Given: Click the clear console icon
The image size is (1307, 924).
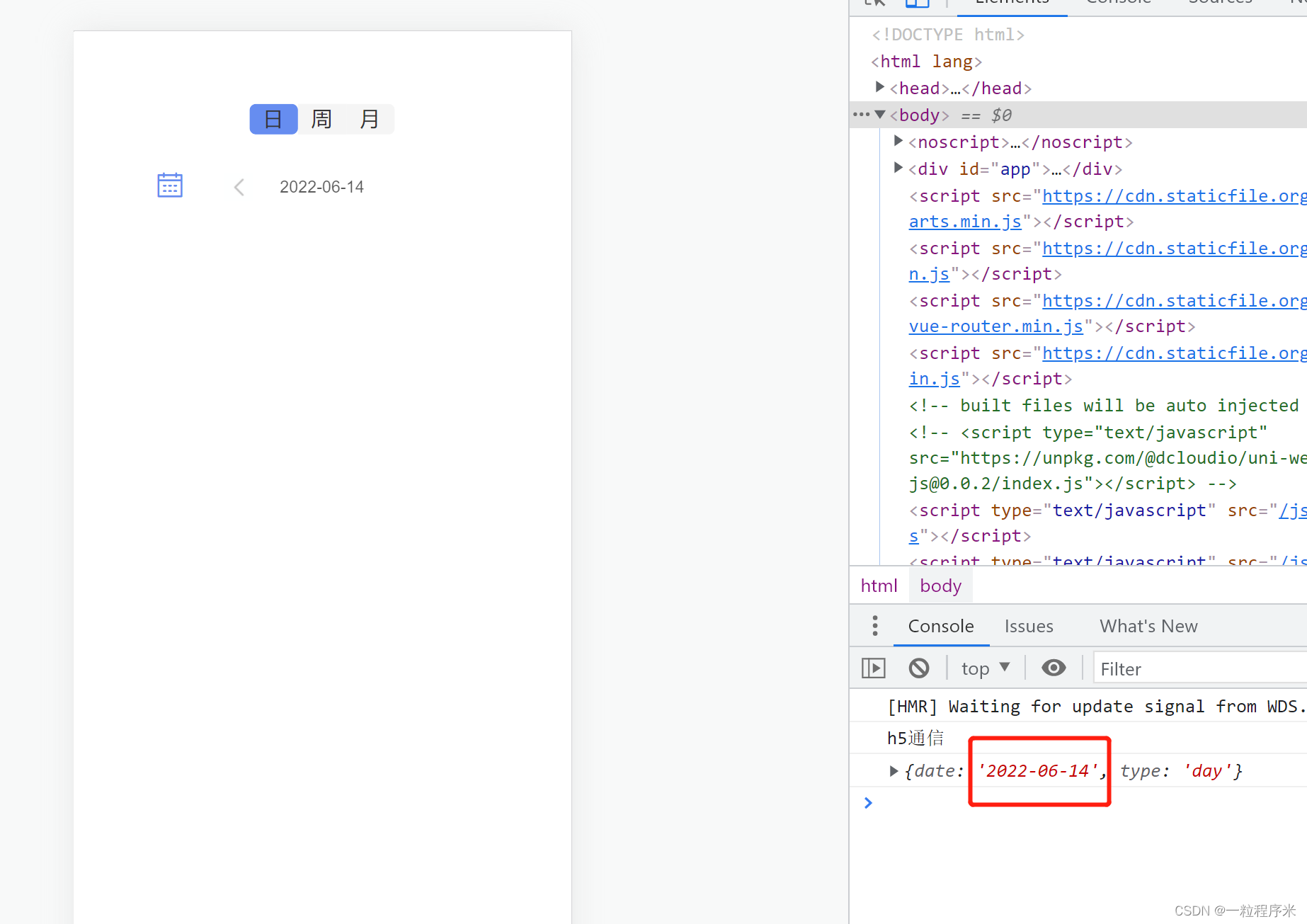Looking at the screenshot, I should [x=919, y=668].
